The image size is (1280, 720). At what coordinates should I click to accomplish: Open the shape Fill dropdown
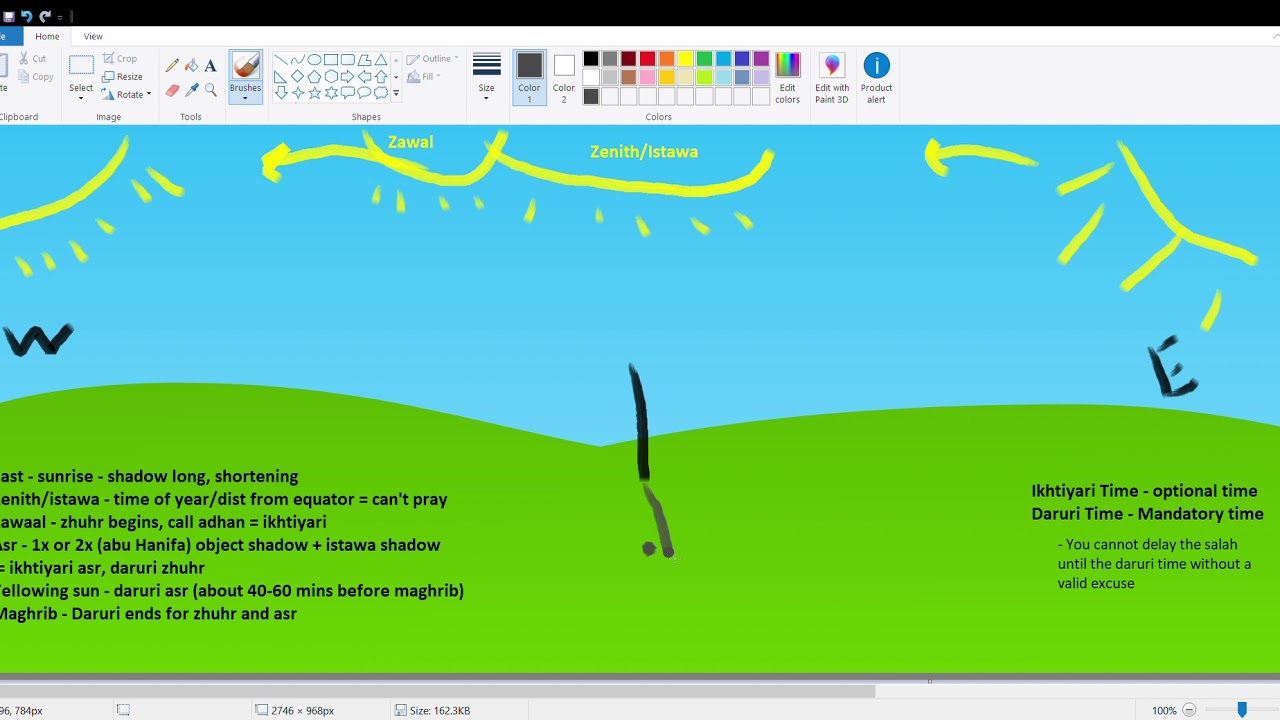(425, 77)
